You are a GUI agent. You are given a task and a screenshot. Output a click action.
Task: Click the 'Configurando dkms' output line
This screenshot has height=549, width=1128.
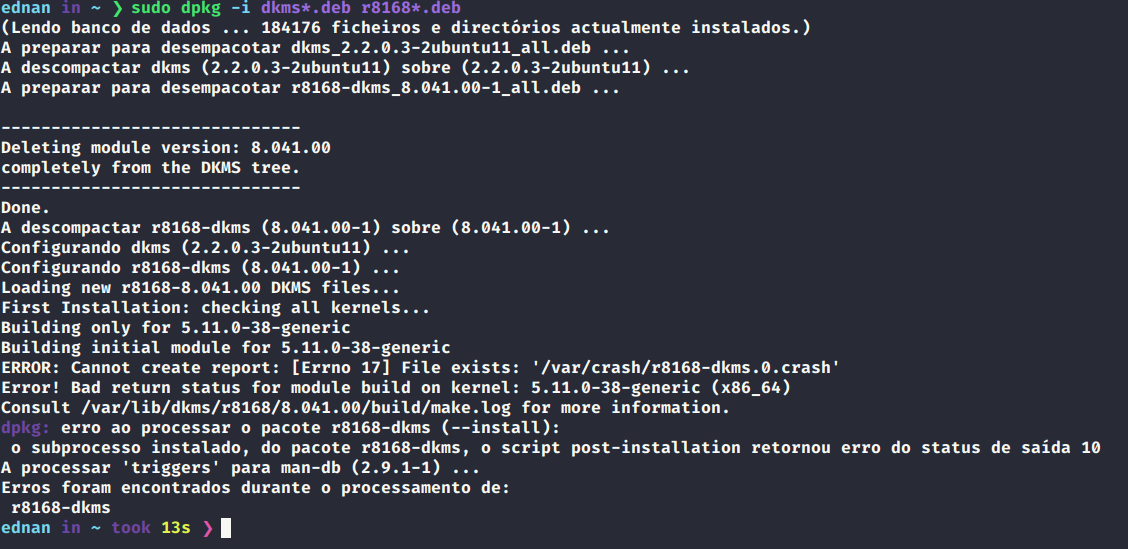(x=205, y=248)
